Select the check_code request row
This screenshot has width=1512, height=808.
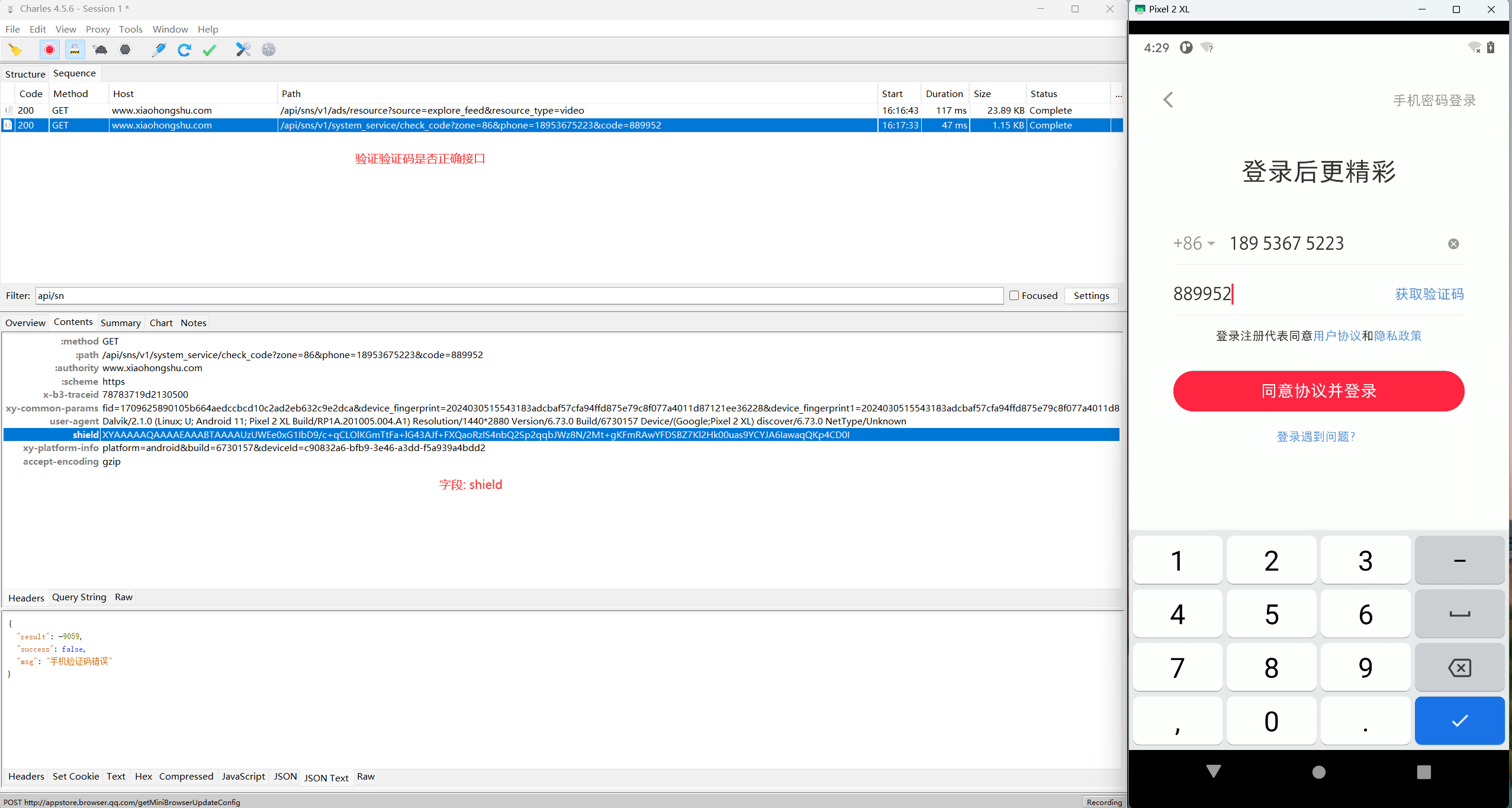(x=562, y=125)
